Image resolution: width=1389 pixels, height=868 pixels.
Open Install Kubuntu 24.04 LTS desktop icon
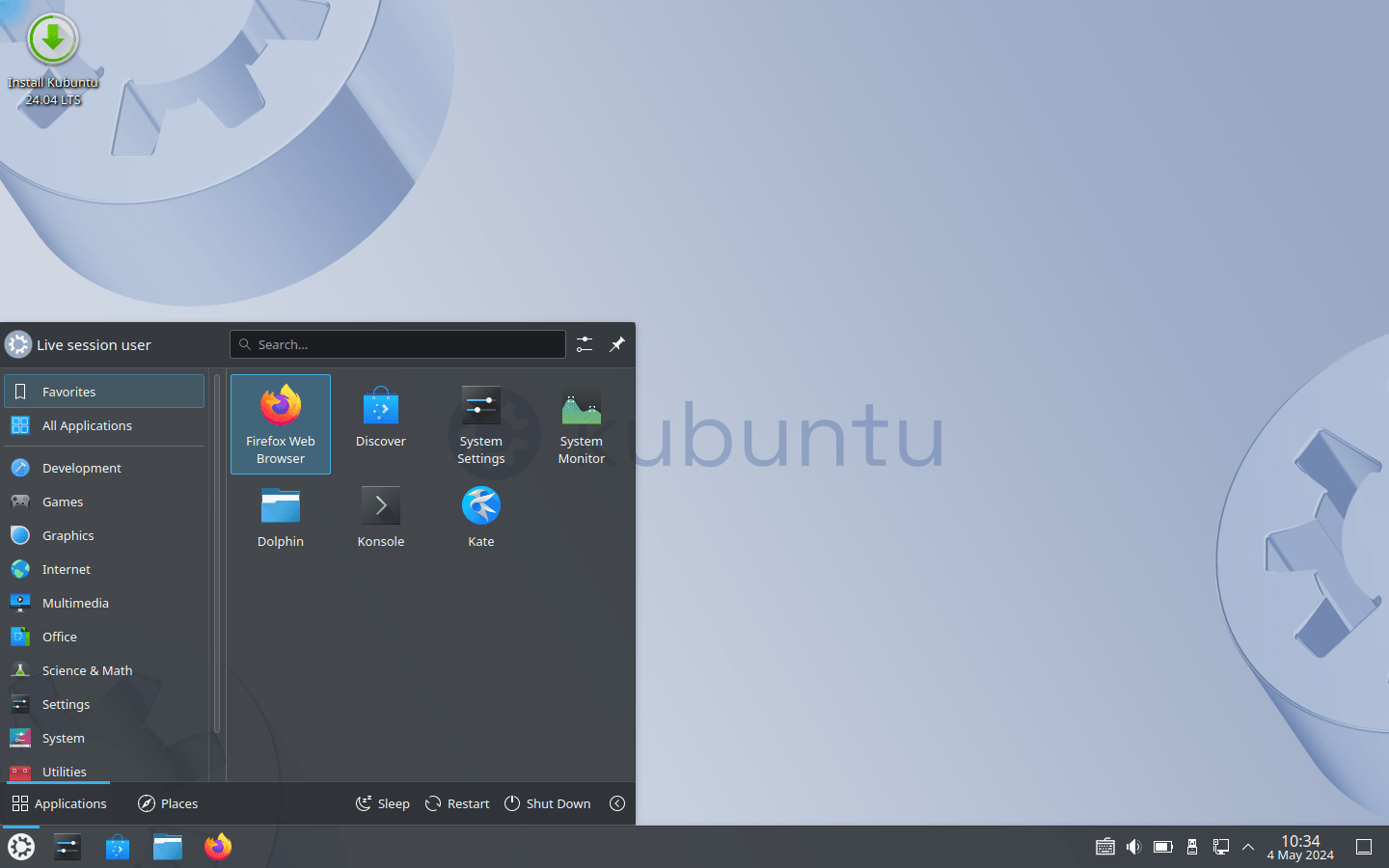[53, 60]
